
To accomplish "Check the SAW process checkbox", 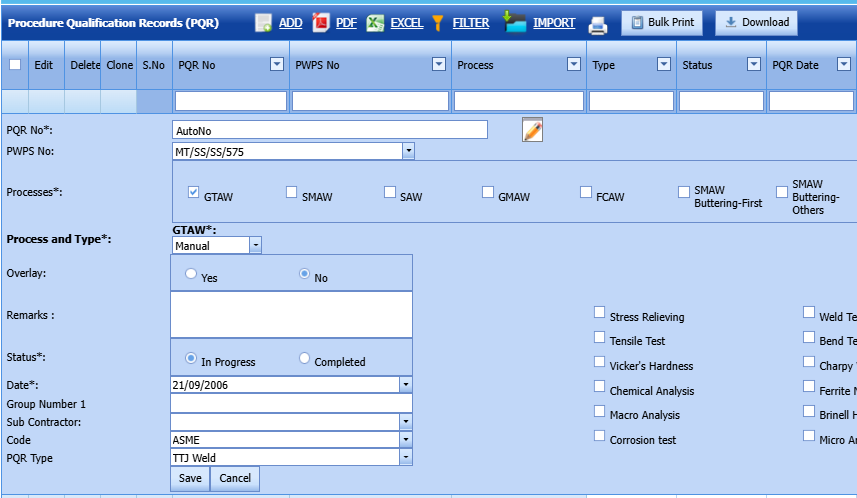I will (x=390, y=192).
